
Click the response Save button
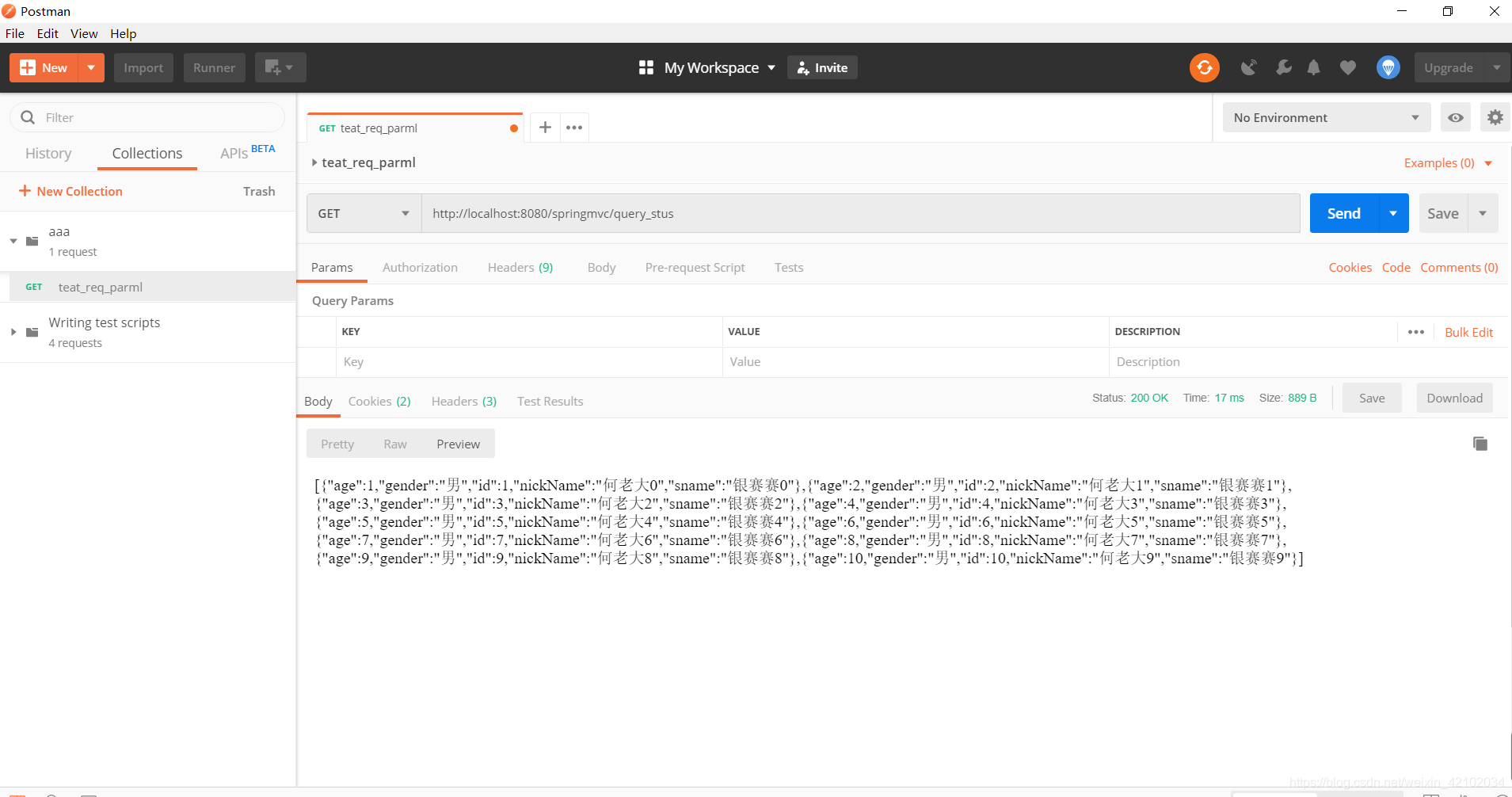click(x=1372, y=398)
